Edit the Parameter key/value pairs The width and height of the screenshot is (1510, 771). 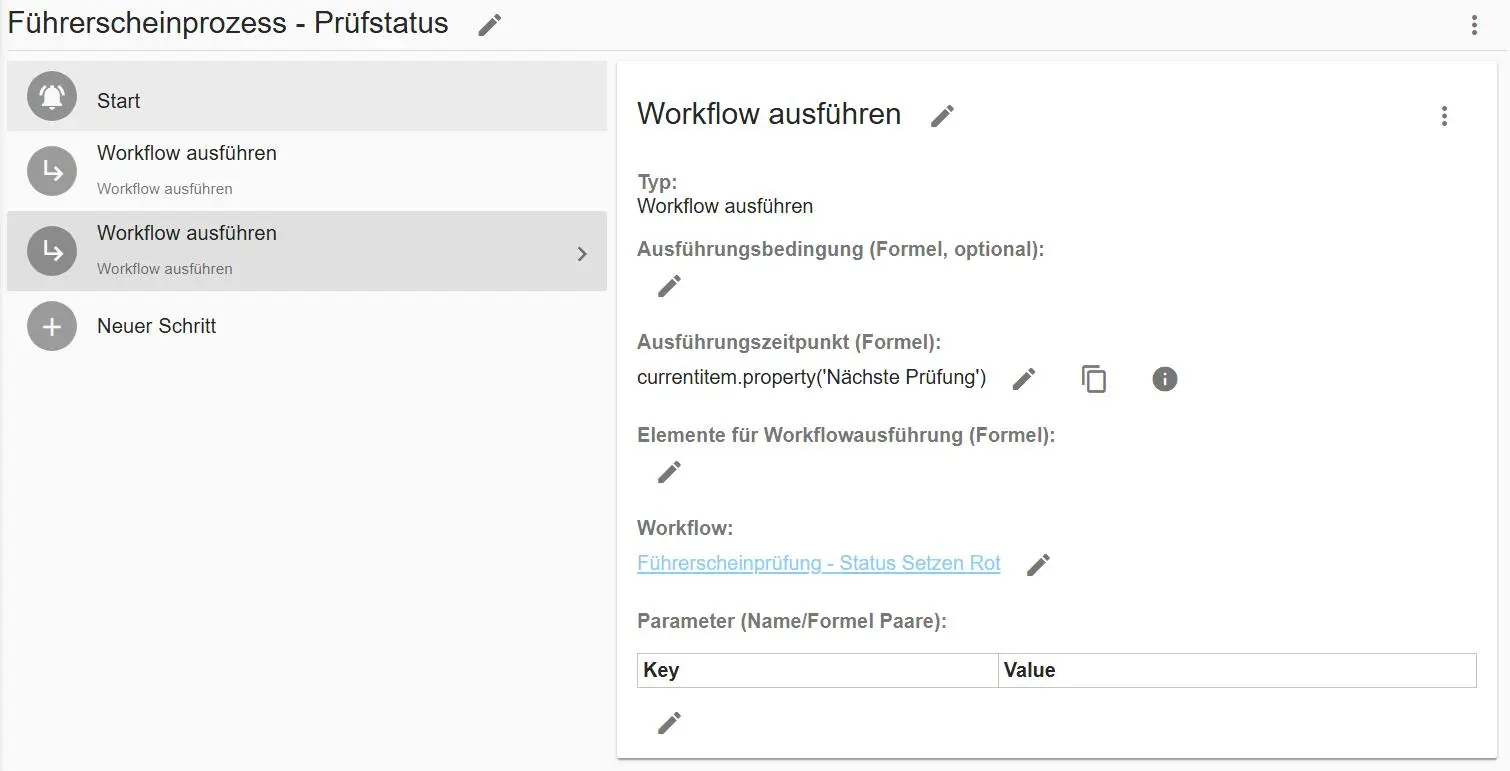tap(669, 723)
